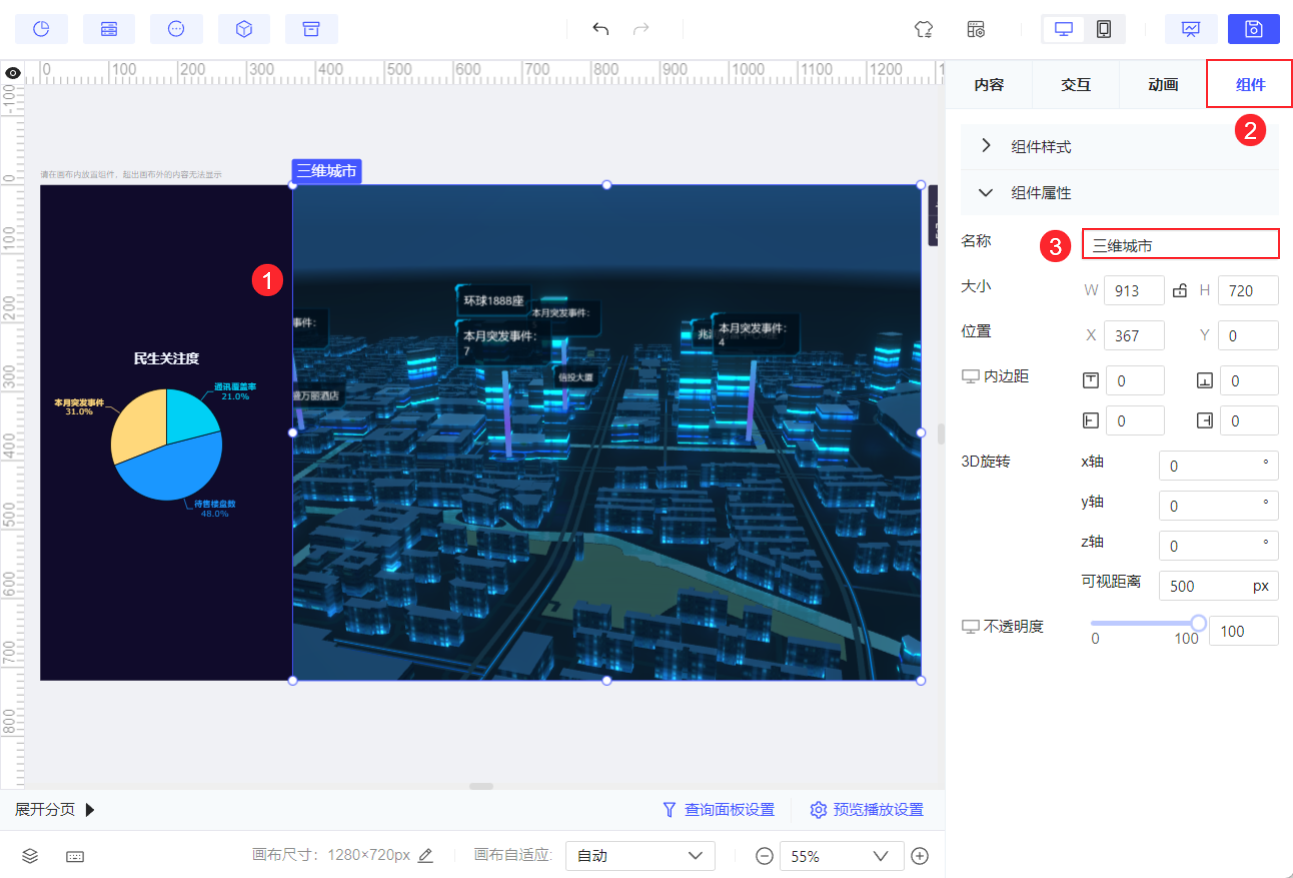Image resolution: width=1293 pixels, height=878 pixels.
Task: Open the layers panel icon
Action: tap(30, 856)
